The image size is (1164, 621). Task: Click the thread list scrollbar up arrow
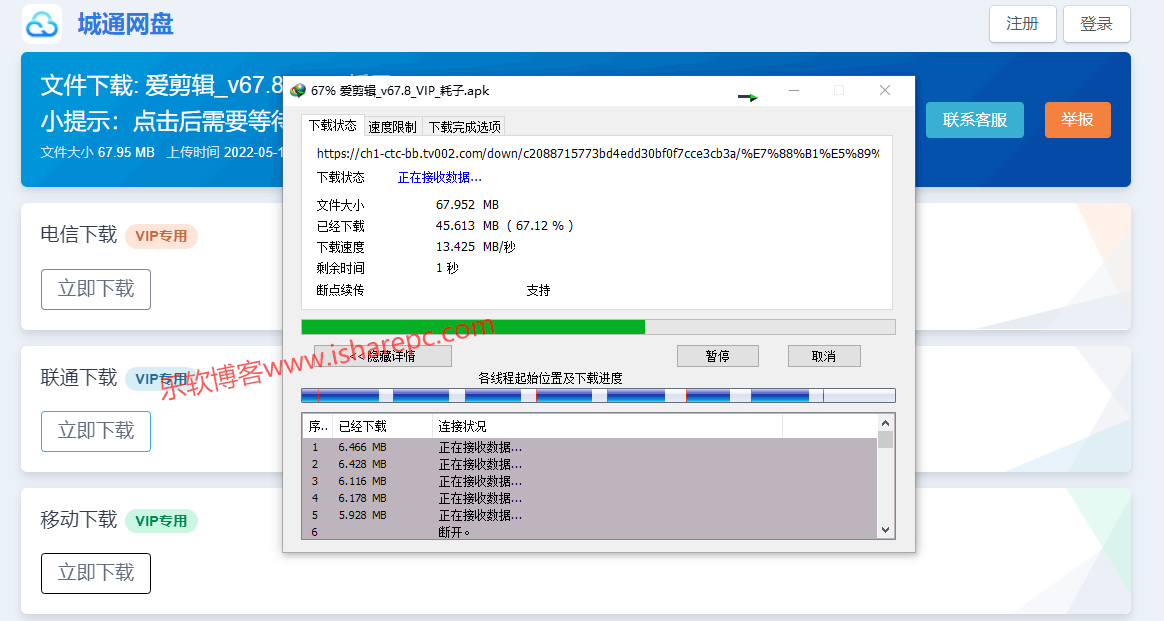tap(885, 423)
